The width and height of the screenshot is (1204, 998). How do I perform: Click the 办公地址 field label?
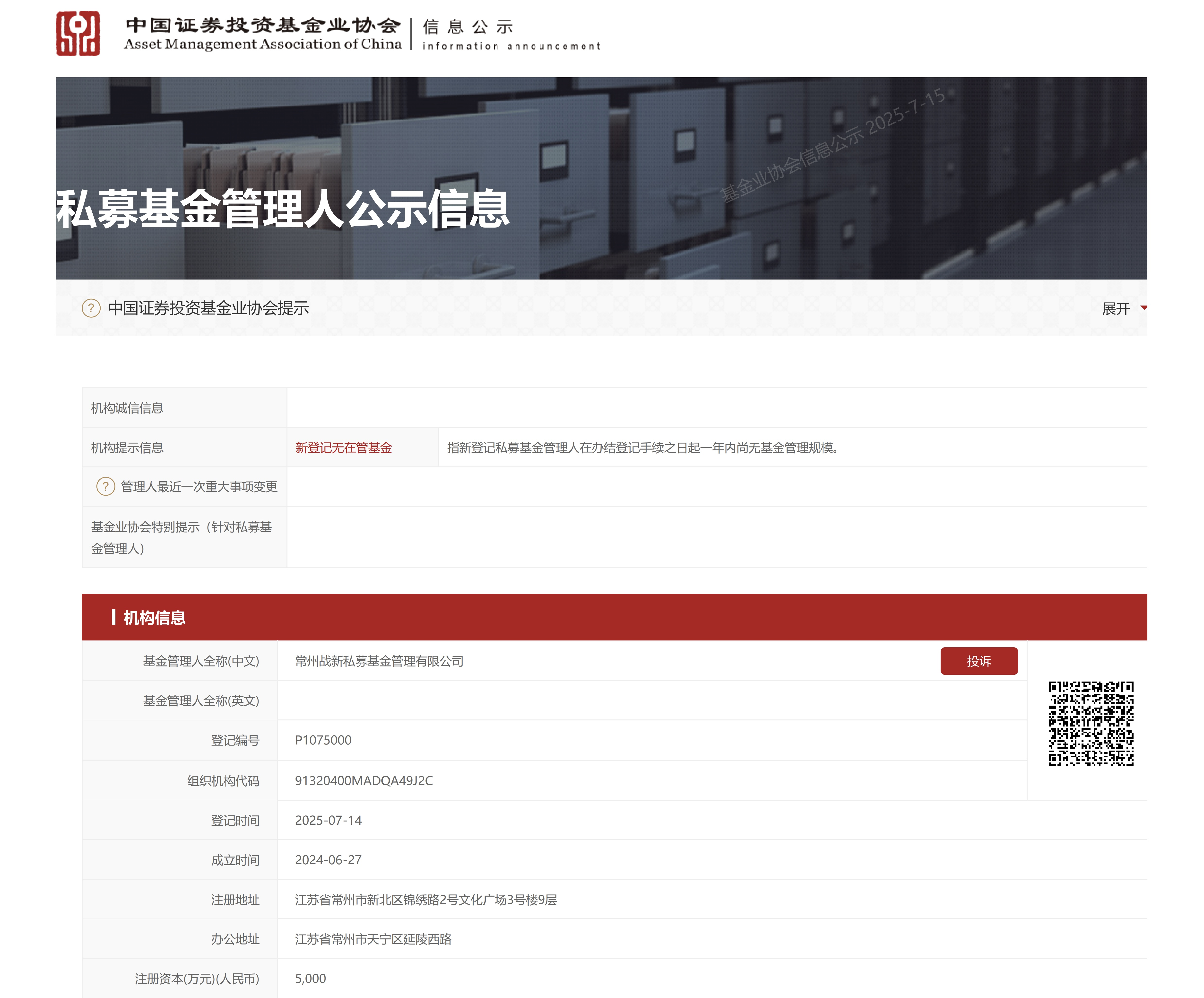pos(235,939)
